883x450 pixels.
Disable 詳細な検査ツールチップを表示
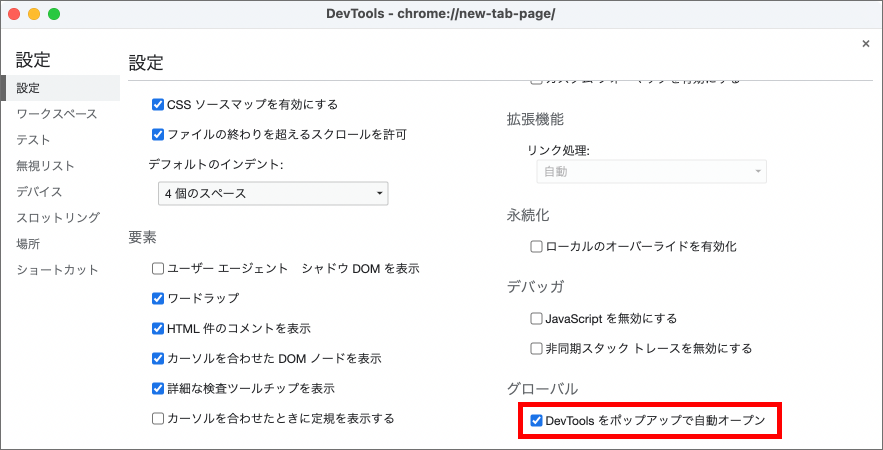157,388
